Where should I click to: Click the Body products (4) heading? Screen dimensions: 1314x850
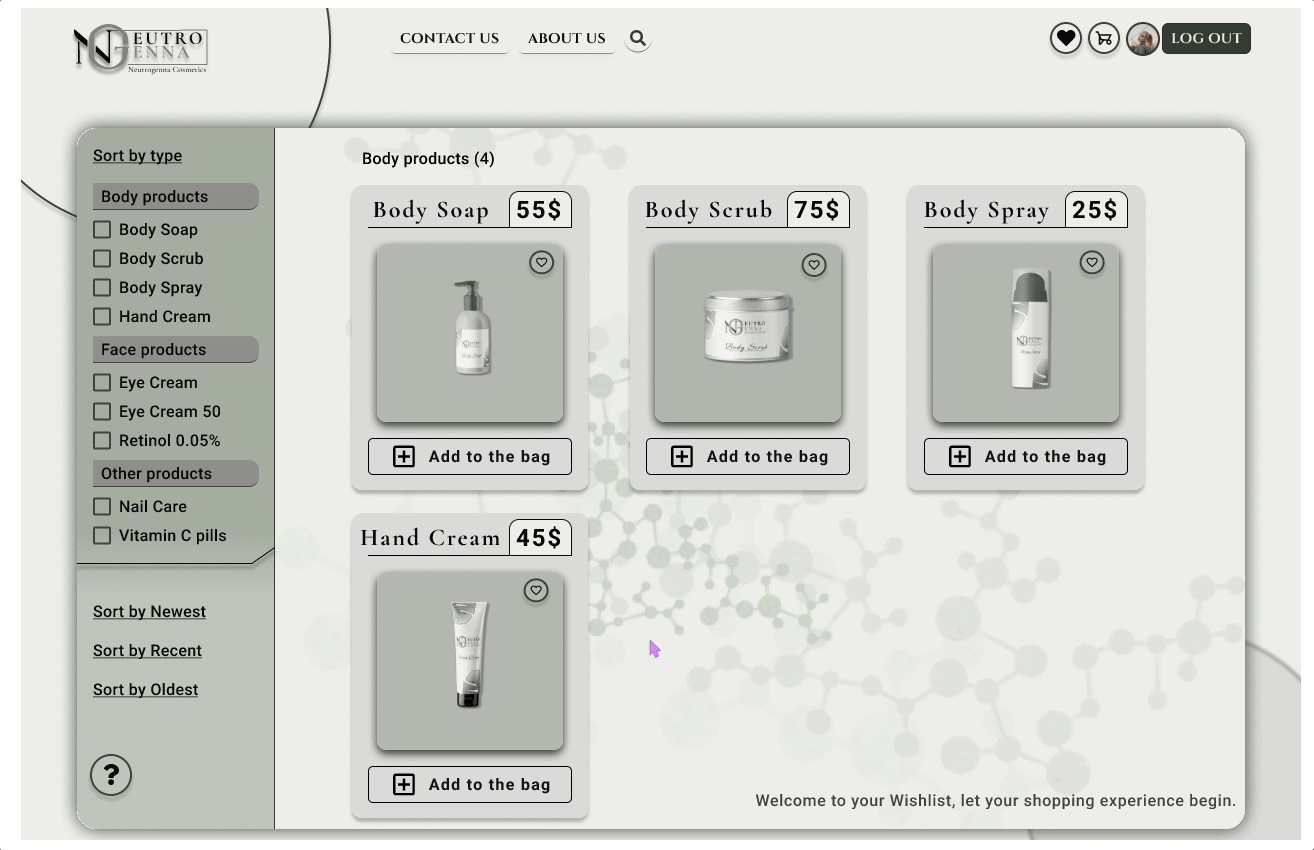click(428, 159)
